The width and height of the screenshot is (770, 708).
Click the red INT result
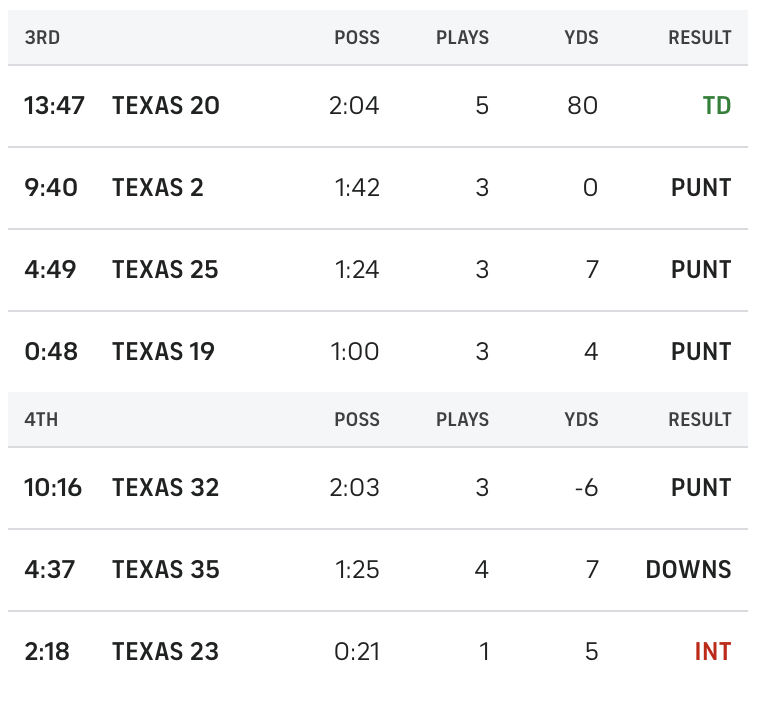[713, 652]
